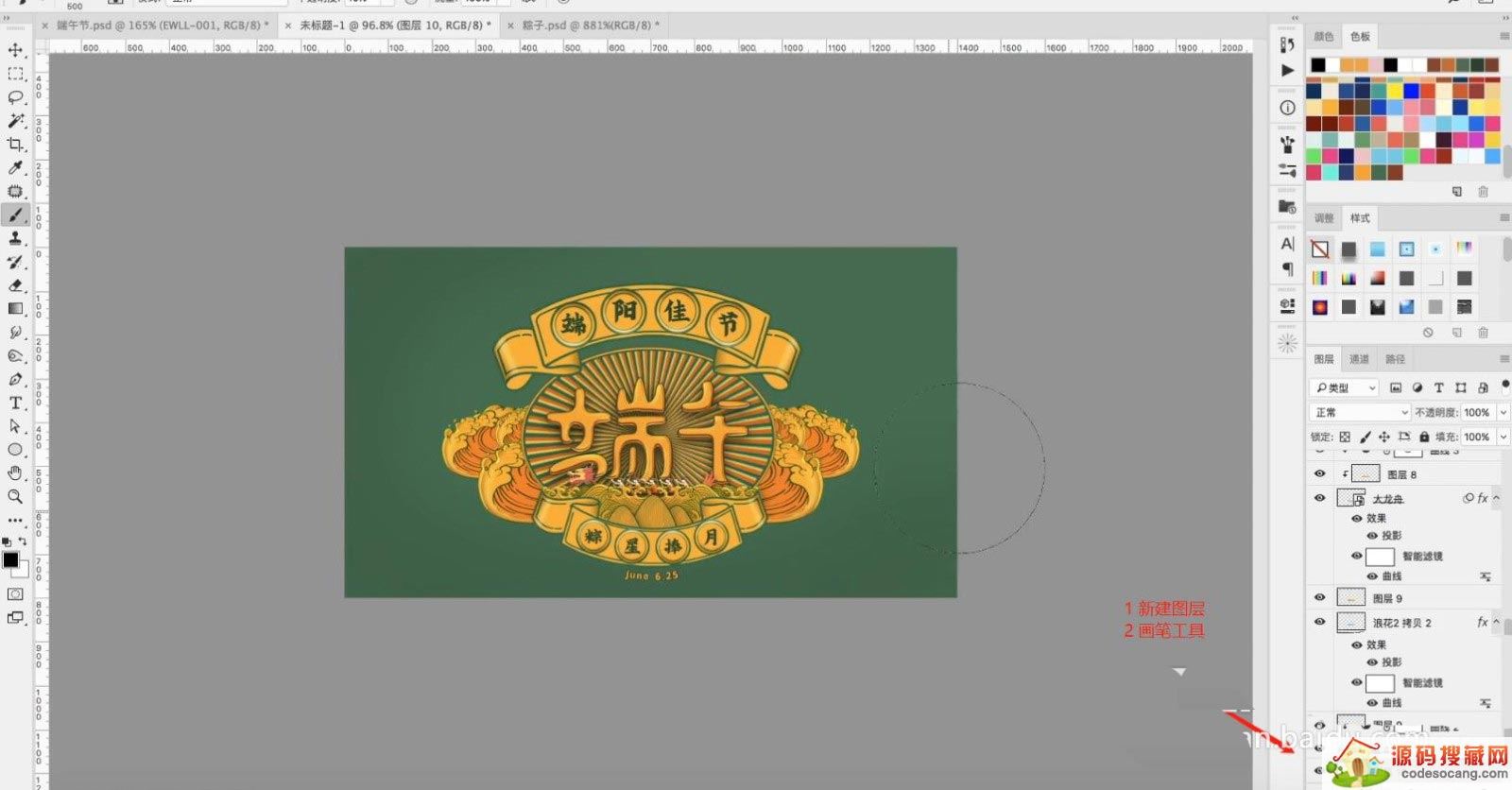Select the horizontal Type tool
1512x790 pixels.
pyautogui.click(x=15, y=403)
